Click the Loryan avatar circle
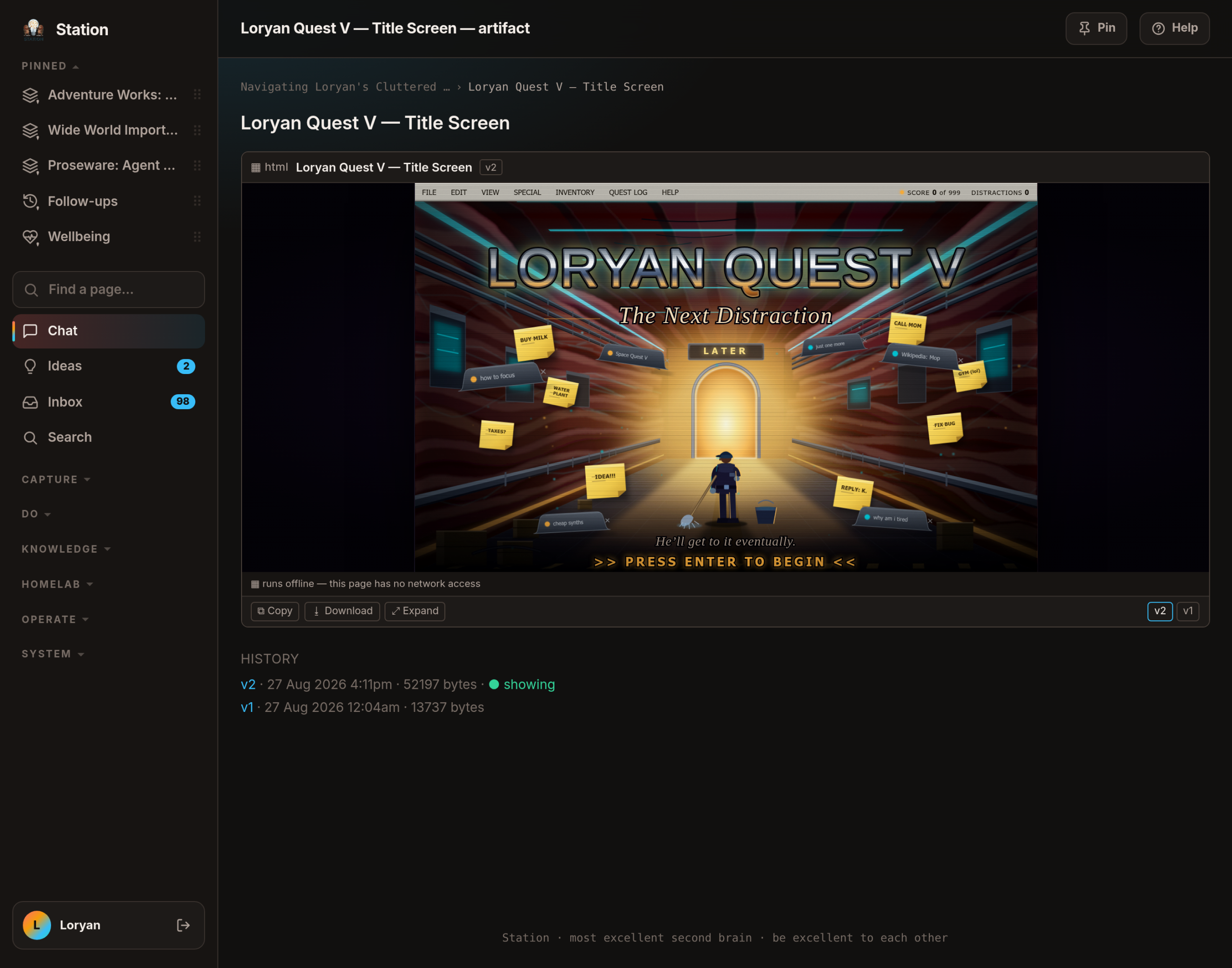Screen dimensions: 1232x968 pyautogui.click(x=37, y=925)
